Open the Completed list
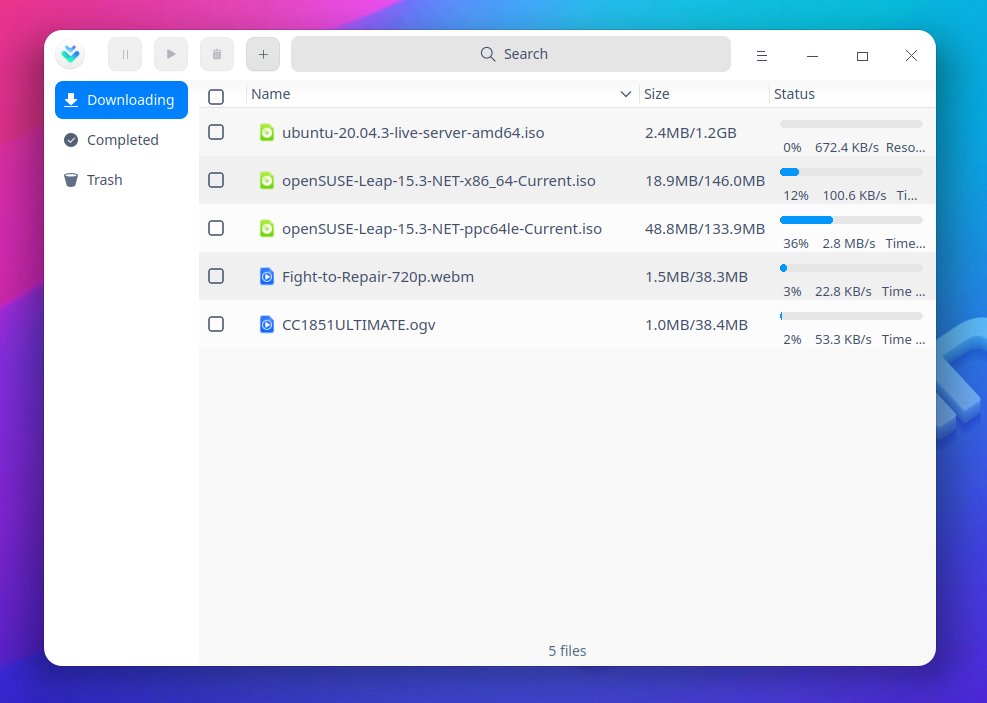 121,140
